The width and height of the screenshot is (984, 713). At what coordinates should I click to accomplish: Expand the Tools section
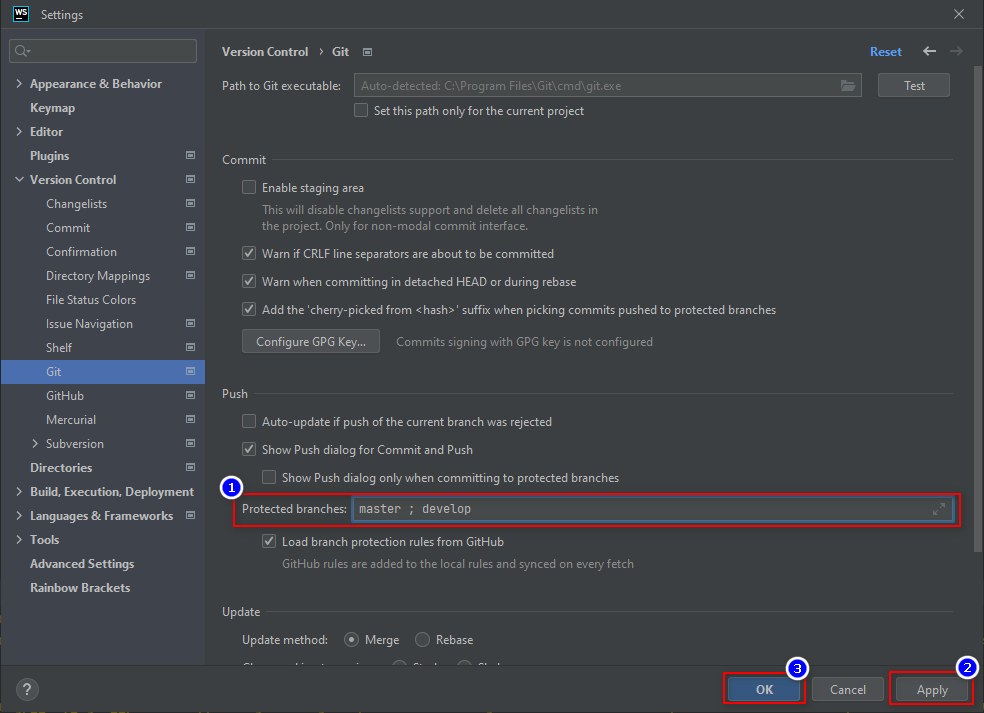pyautogui.click(x=19, y=539)
